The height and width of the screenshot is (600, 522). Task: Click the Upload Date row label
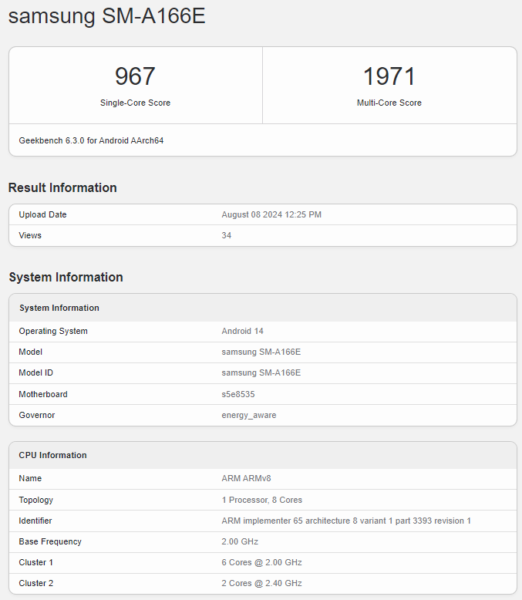[42, 215]
